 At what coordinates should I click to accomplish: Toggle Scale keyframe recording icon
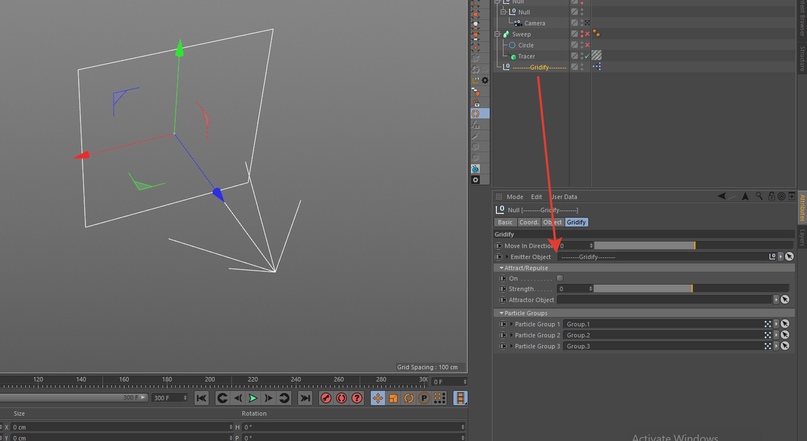tap(393, 398)
